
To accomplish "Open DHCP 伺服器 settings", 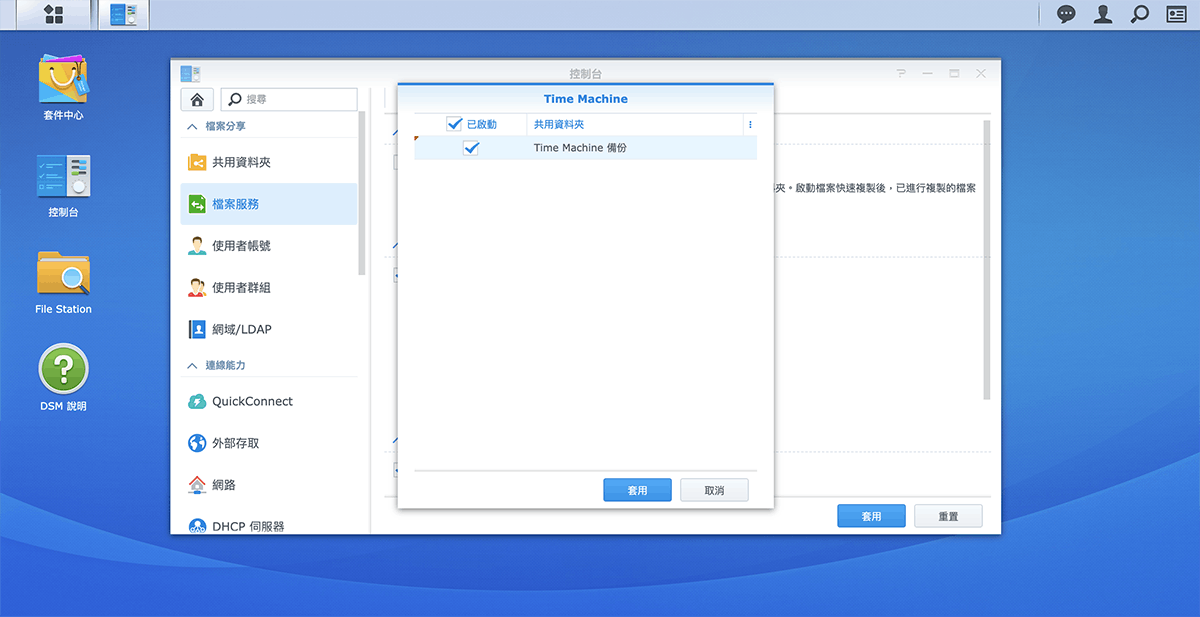I will (x=268, y=525).
